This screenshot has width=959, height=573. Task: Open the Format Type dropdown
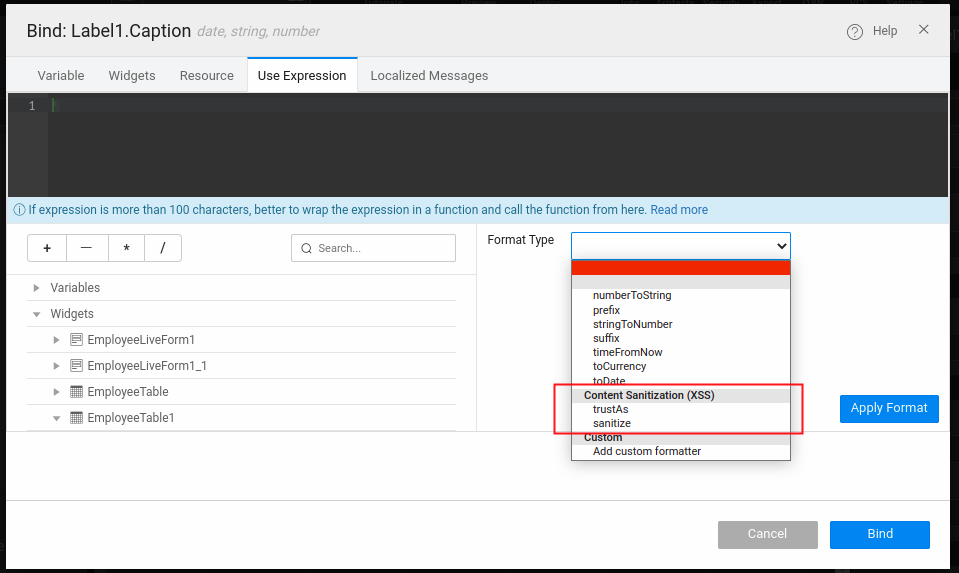point(680,245)
